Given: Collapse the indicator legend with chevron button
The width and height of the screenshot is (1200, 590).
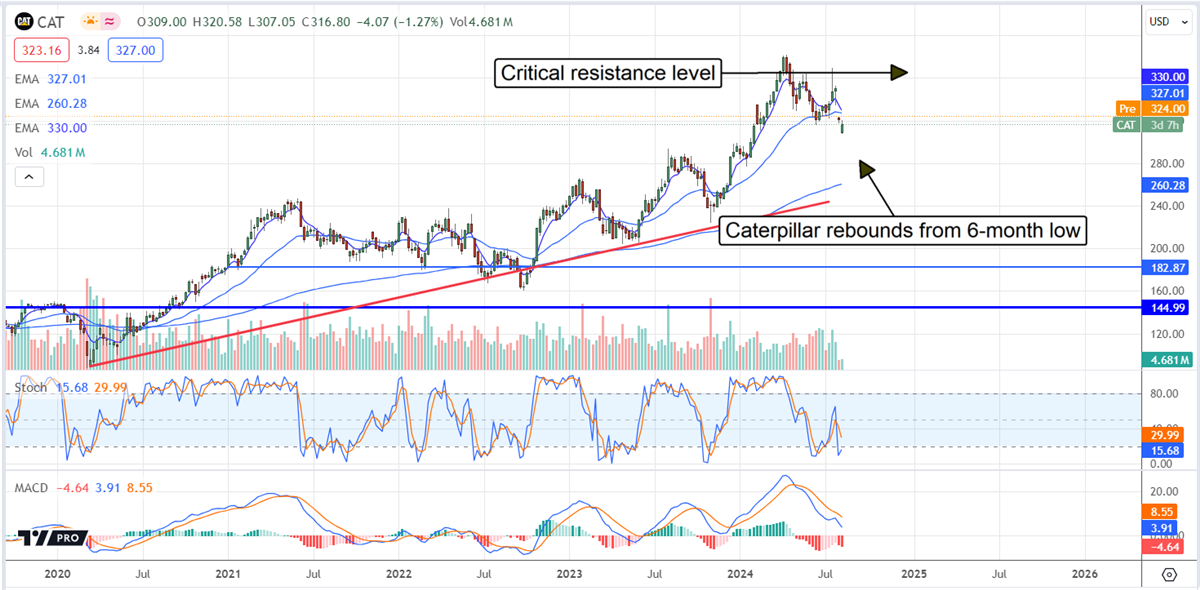Looking at the screenshot, I should [x=28, y=177].
